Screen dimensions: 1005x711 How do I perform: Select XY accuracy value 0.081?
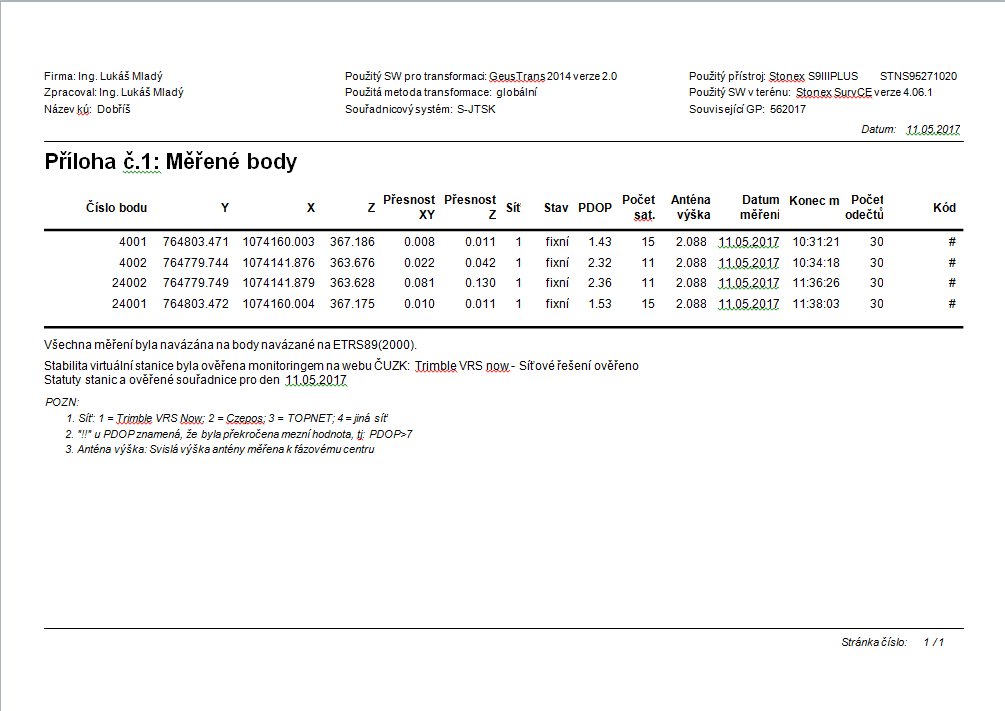[419, 283]
